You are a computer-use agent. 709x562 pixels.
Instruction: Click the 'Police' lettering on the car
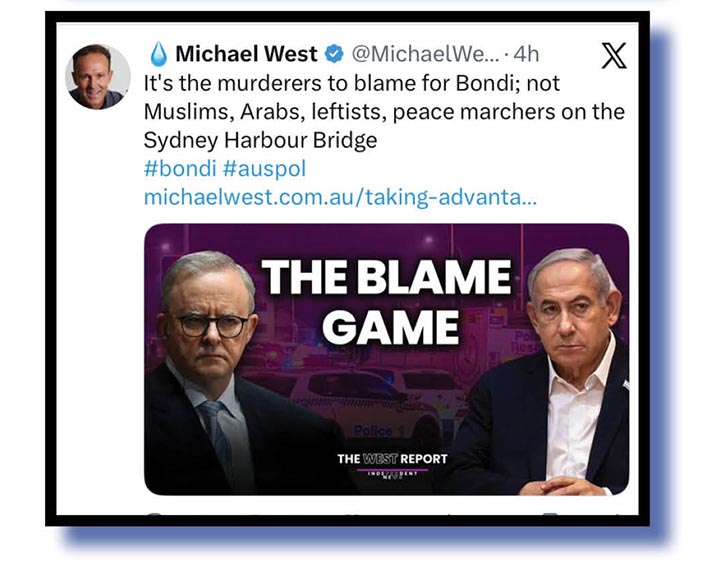(x=373, y=431)
